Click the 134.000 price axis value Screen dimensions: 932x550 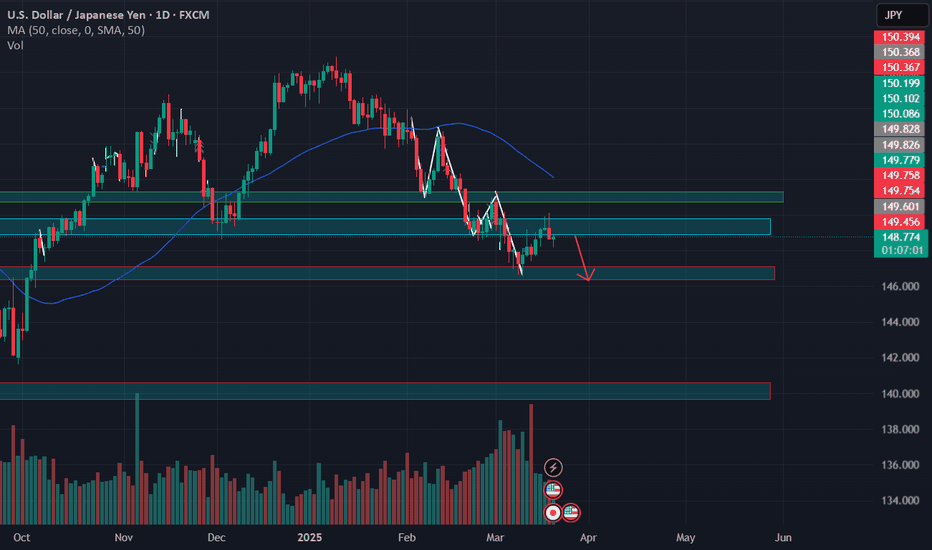(900, 501)
